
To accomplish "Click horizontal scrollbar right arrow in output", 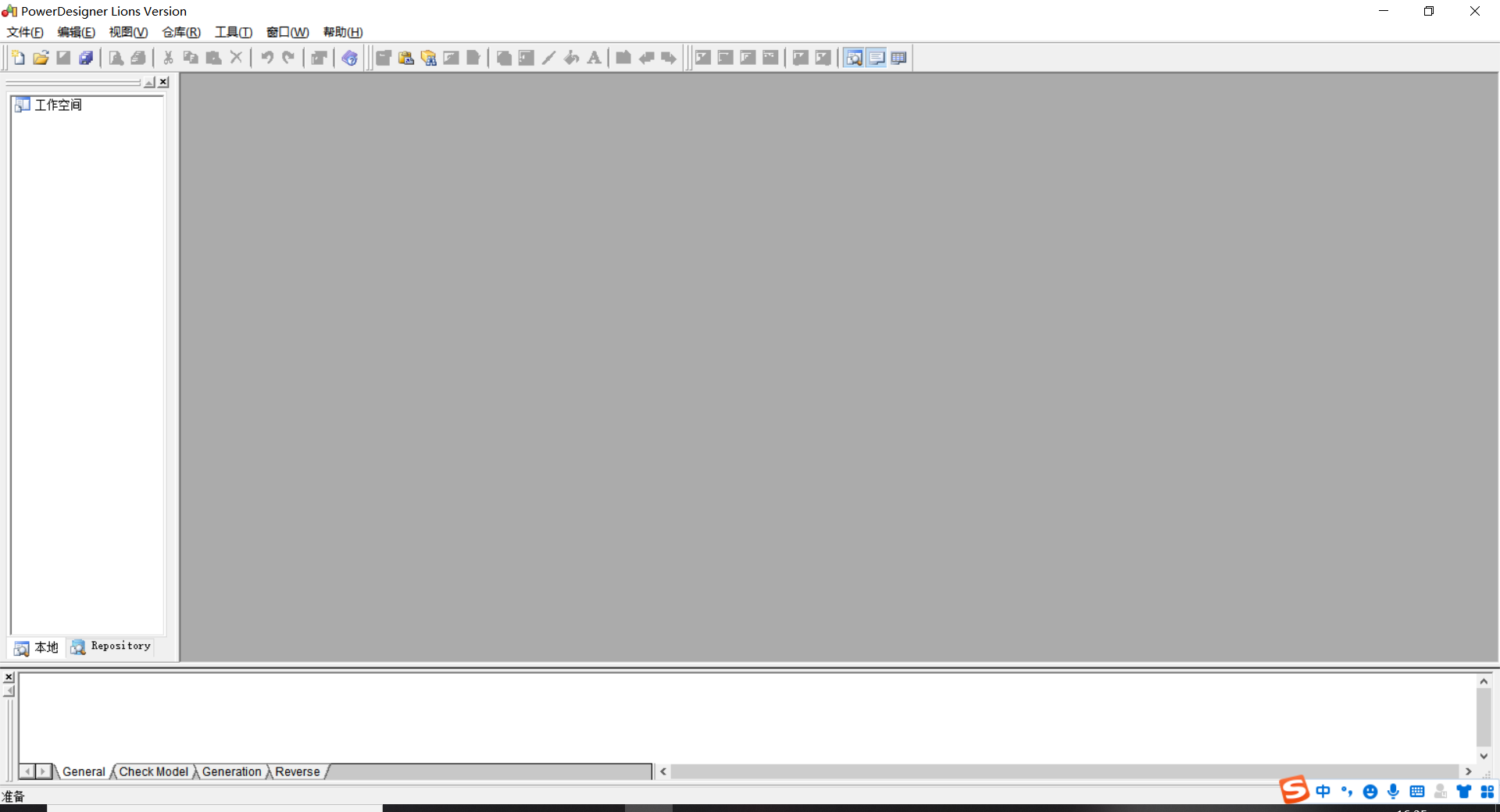I will 1468,771.
